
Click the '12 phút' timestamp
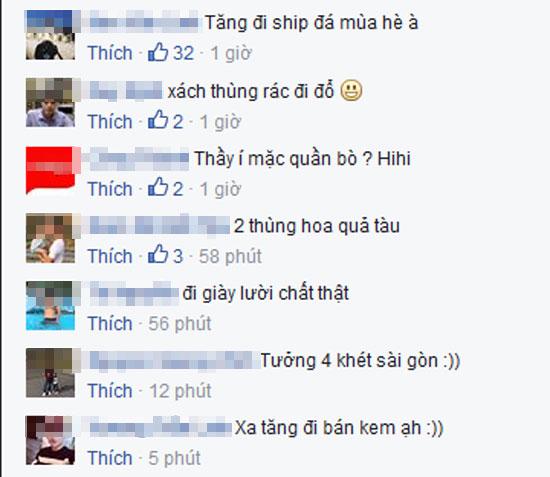180,391
